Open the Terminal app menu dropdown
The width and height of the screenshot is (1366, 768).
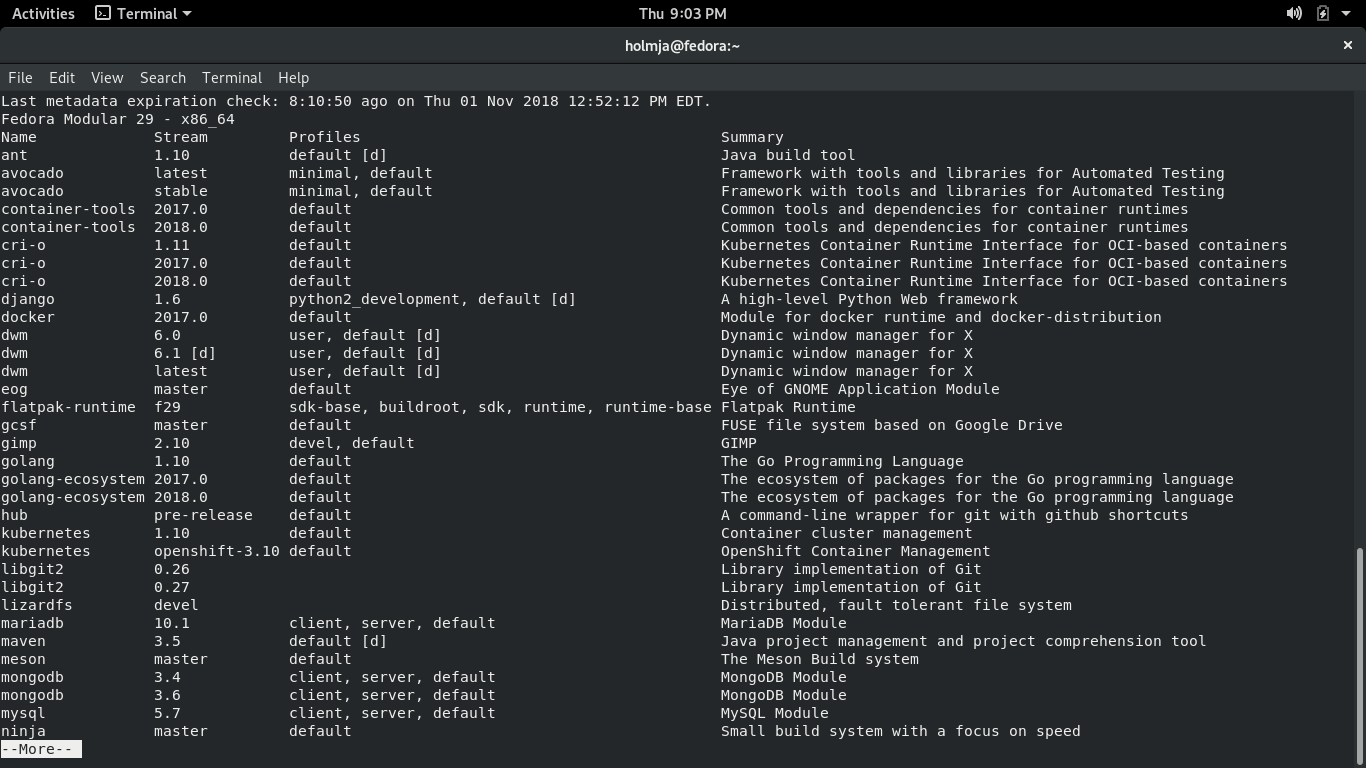[x=143, y=13]
